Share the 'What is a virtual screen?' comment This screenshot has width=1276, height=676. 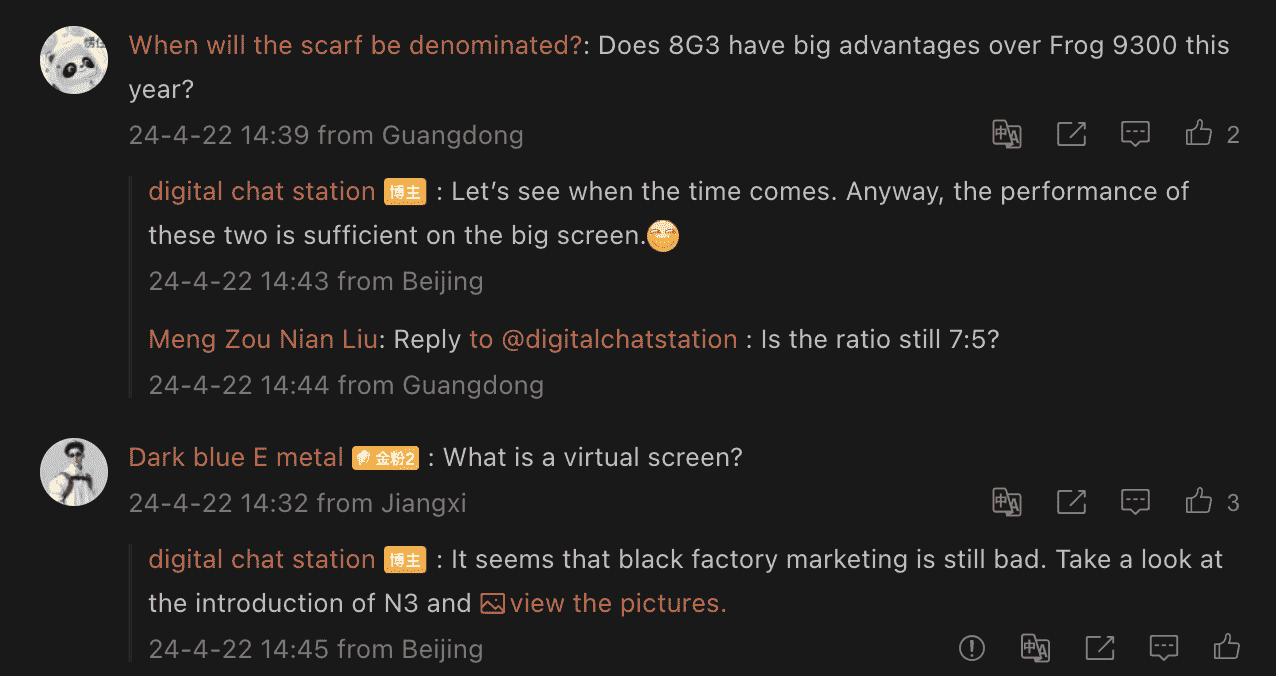[1071, 502]
